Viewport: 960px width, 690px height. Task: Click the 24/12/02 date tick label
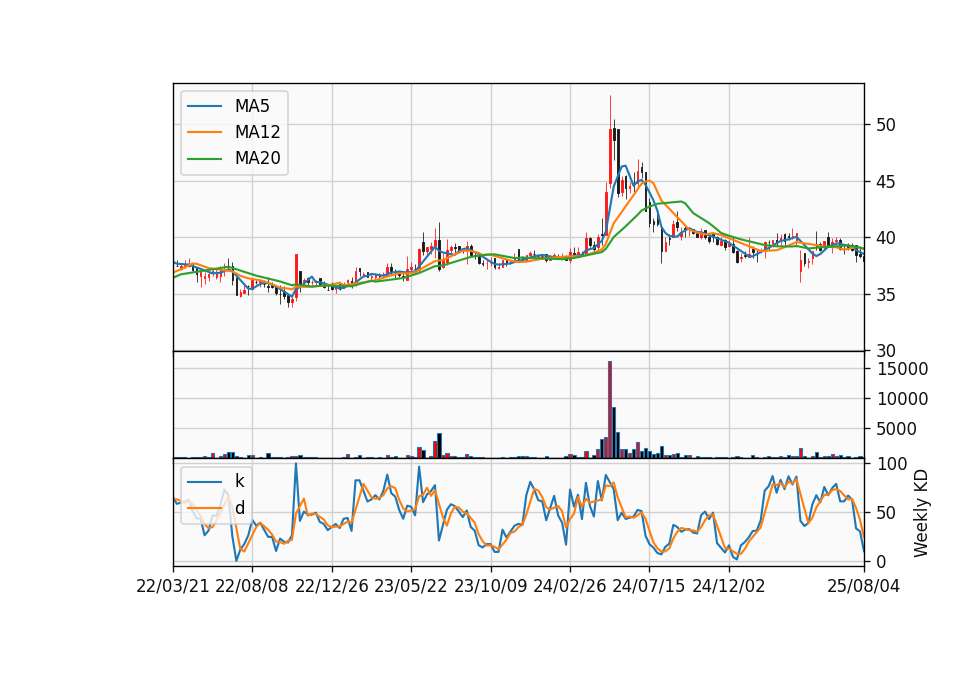[729, 586]
